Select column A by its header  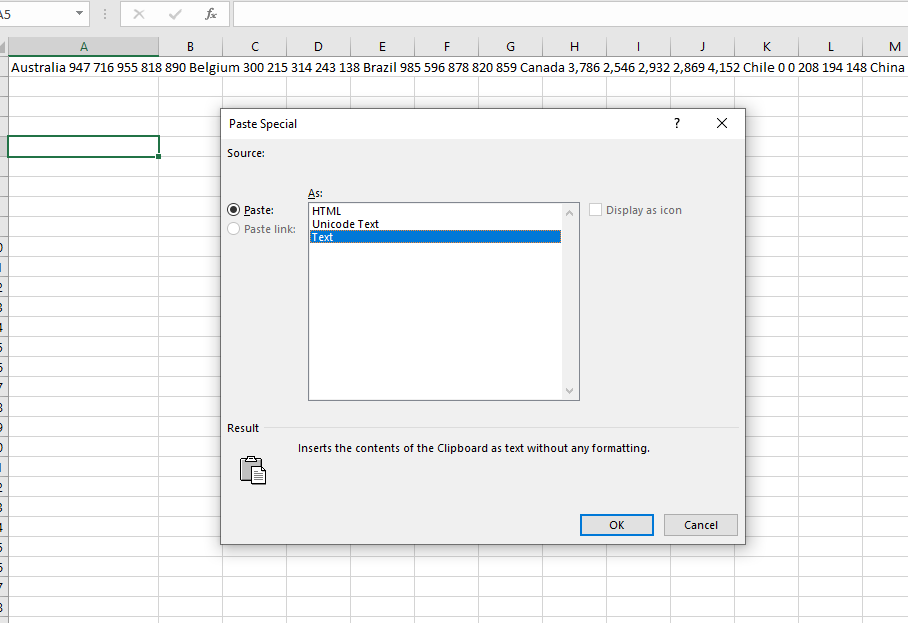click(83, 46)
